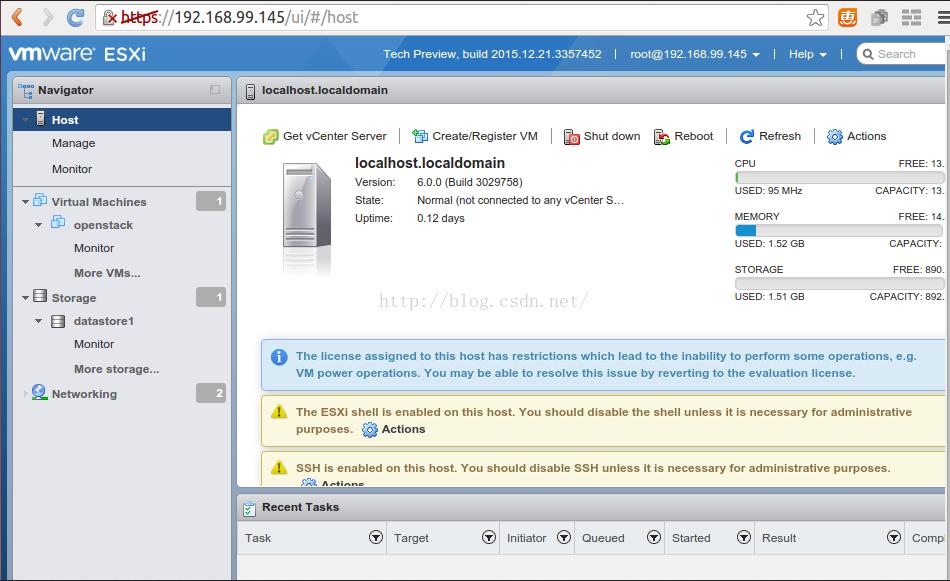This screenshot has width=950, height=581.
Task: Collapse the Storage tree node
Action: [25, 297]
